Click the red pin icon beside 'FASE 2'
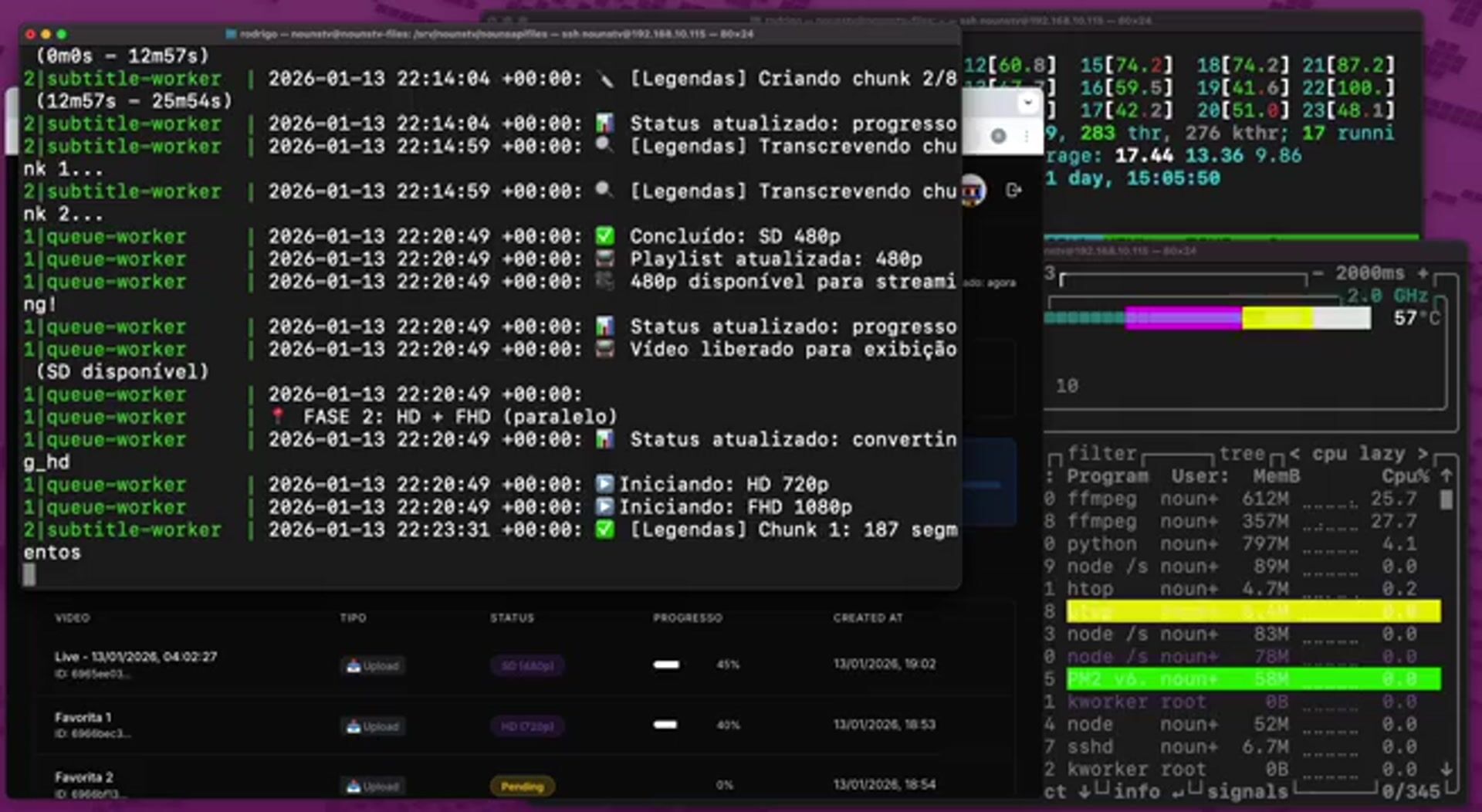 click(279, 417)
